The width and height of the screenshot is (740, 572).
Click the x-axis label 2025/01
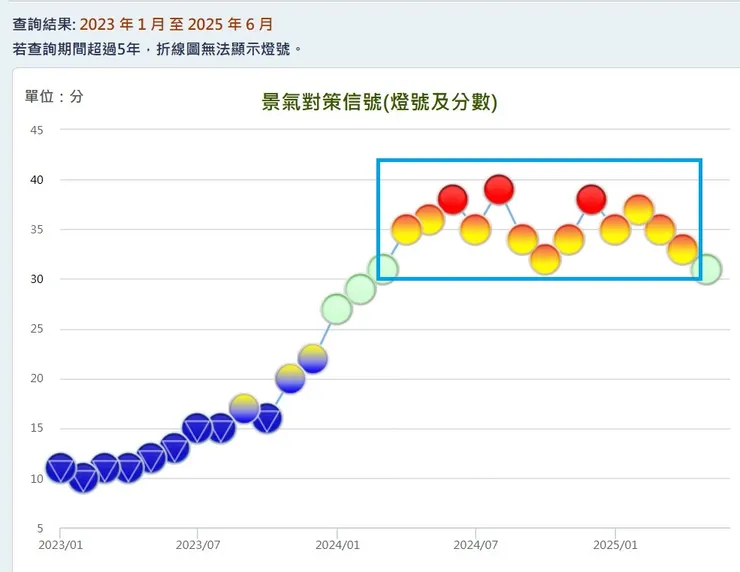[x=615, y=545]
